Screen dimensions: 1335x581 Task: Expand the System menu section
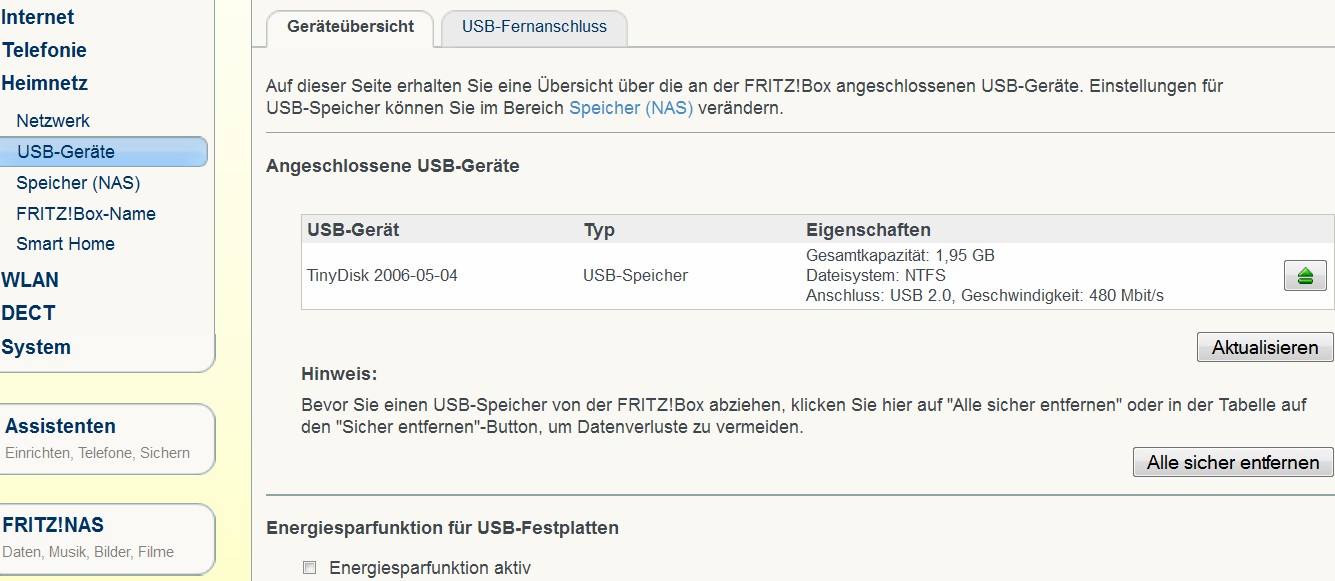pyautogui.click(x=36, y=347)
